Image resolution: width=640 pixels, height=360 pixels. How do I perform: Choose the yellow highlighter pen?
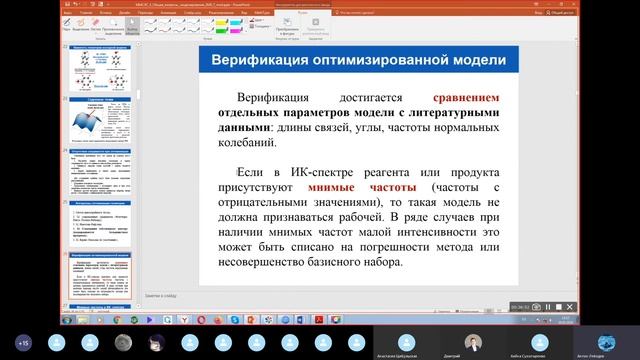coord(222,22)
